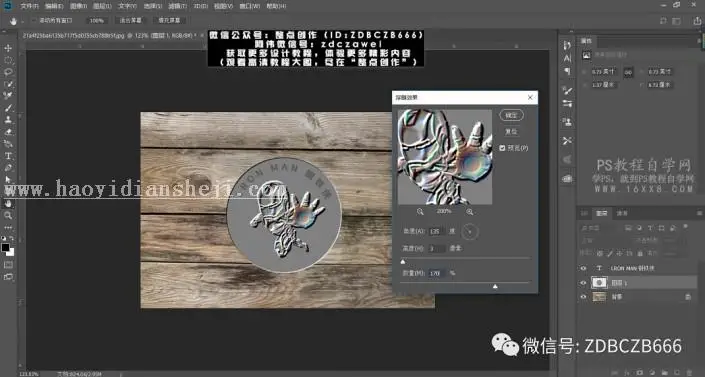Toggle Scroll All Windows checkbox in options bar
The image size is (705, 377).
pos(34,21)
